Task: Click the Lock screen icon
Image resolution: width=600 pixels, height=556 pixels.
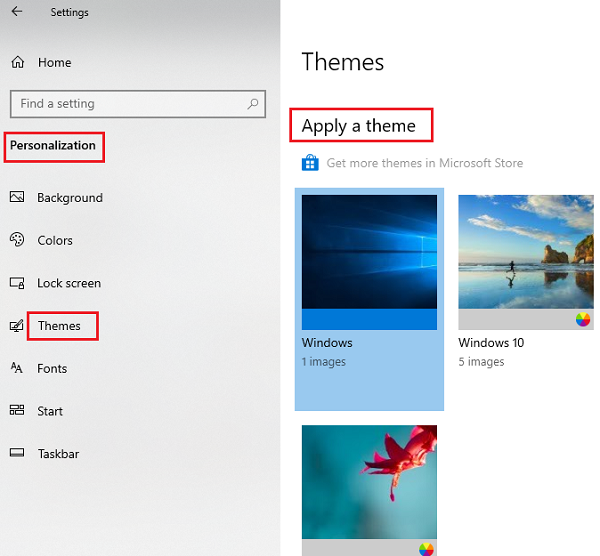Action: point(17,283)
